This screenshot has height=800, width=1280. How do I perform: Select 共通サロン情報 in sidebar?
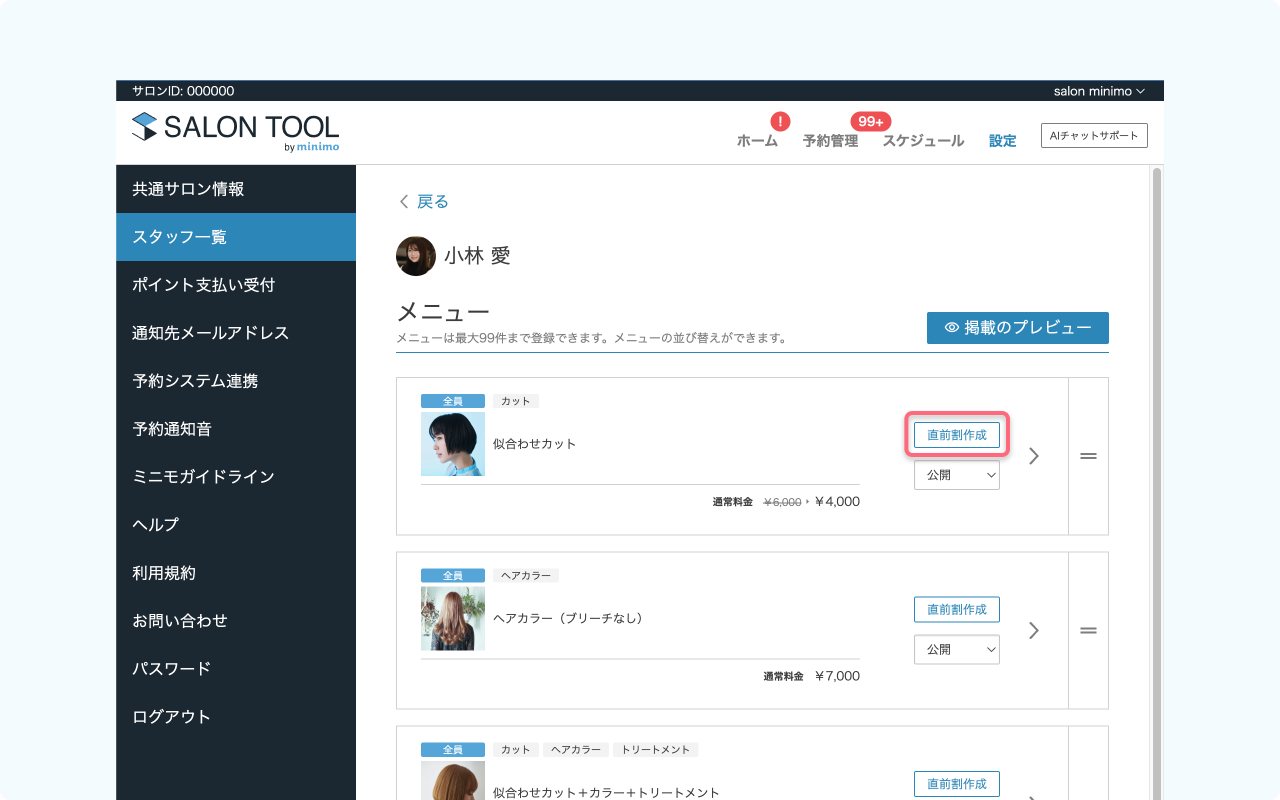pos(236,189)
